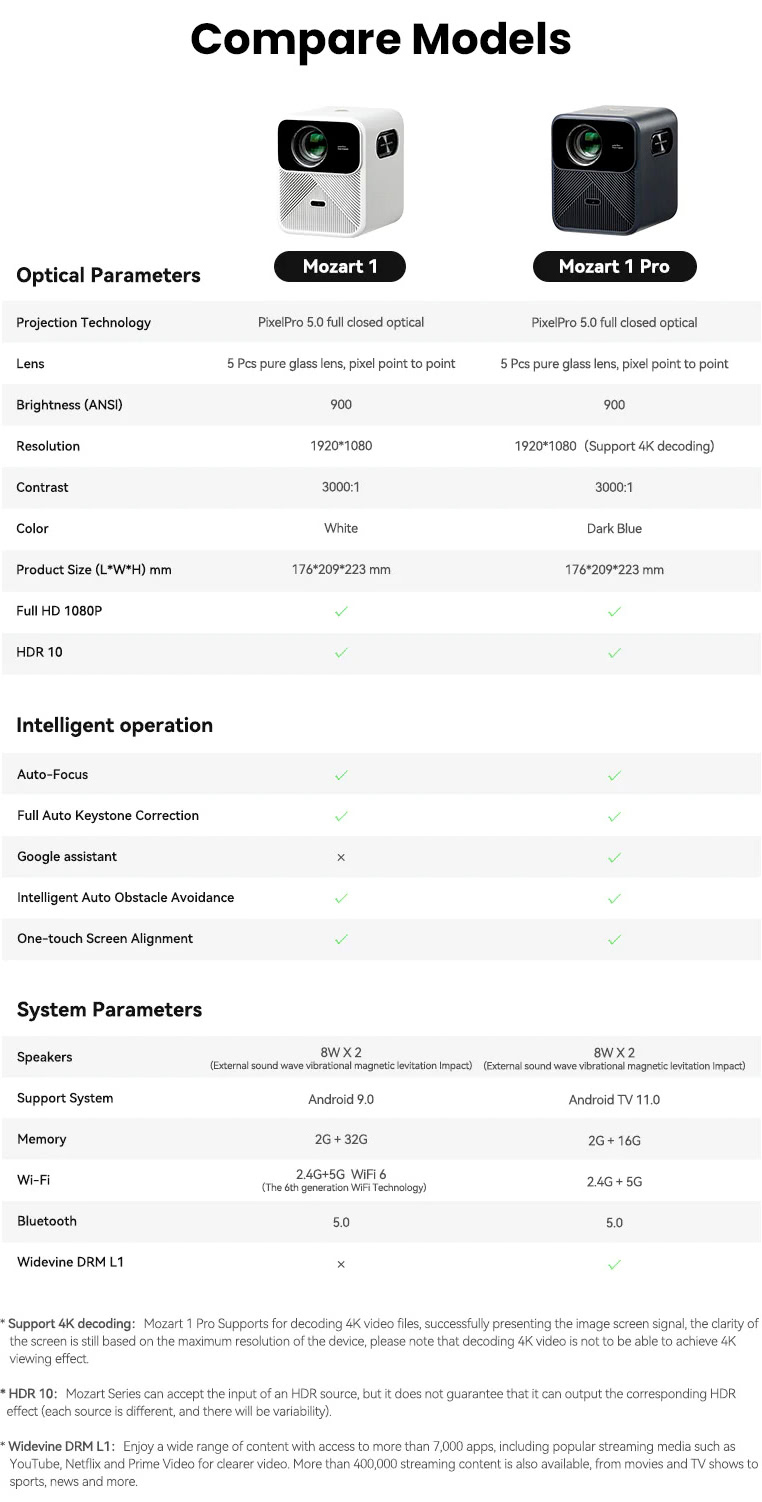The image size is (762, 1502).
Task: Click the Optical Parameters section heading
Action: point(108,275)
